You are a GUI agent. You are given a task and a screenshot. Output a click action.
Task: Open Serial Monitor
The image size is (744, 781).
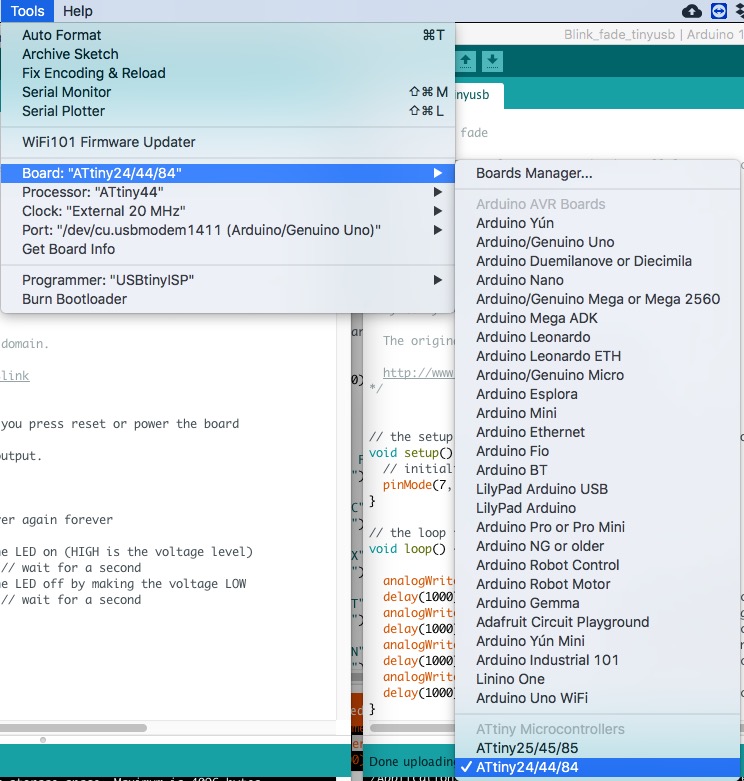228,92
